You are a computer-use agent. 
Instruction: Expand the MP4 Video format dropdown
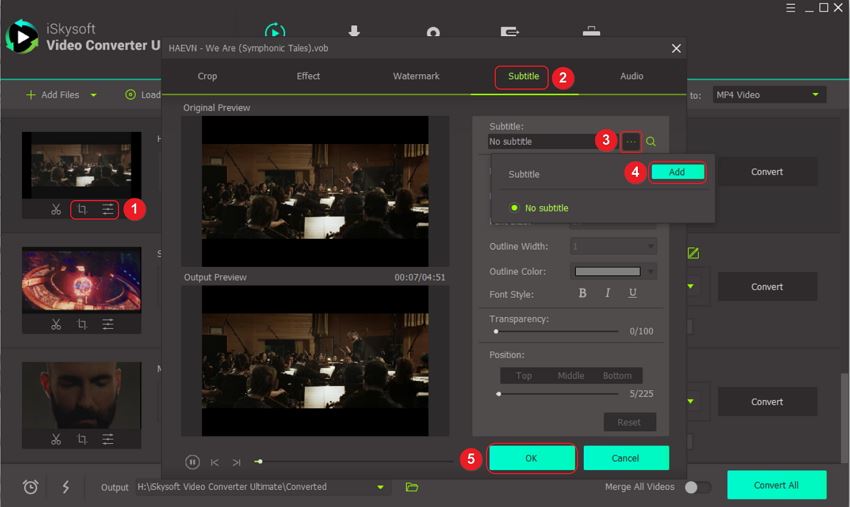click(x=816, y=95)
